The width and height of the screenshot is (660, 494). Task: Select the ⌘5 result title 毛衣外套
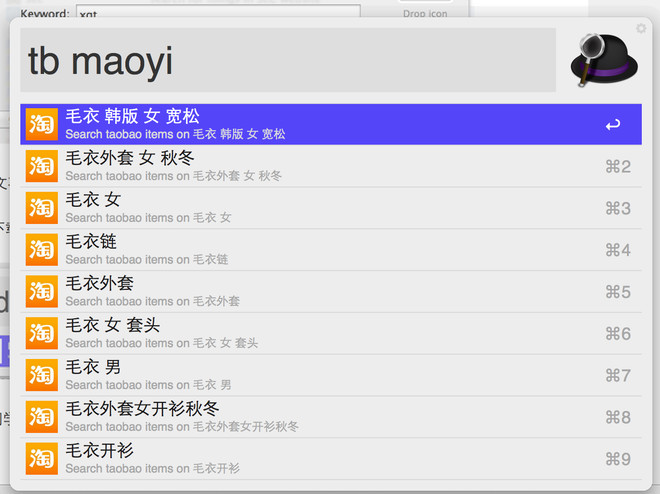coord(100,283)
